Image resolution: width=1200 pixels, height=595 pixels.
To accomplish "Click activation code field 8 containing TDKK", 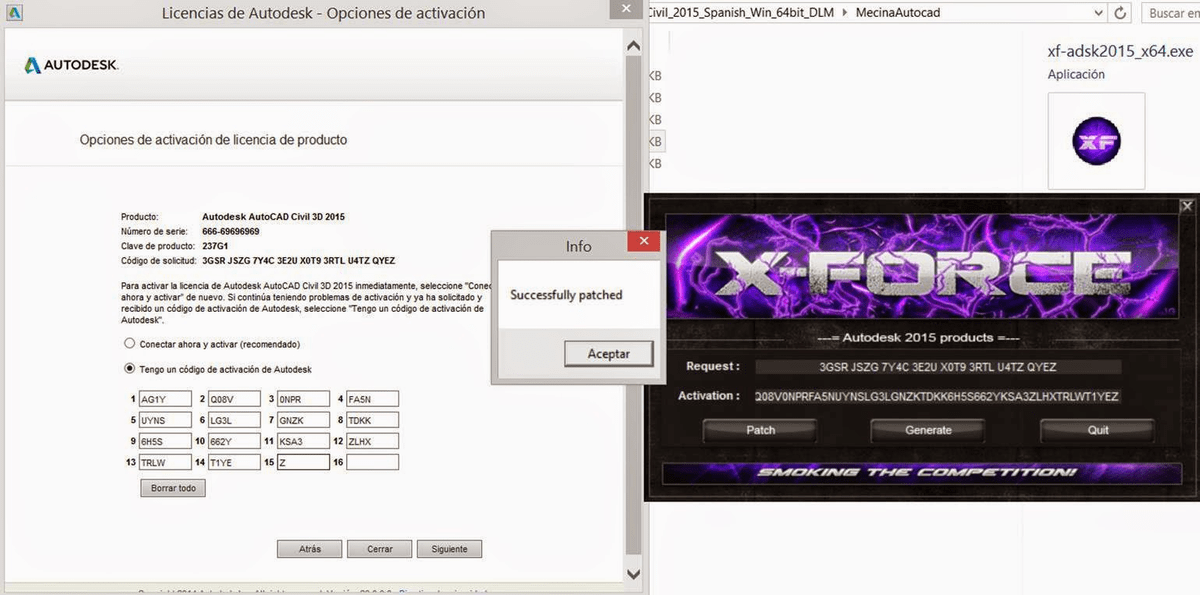I will pyautogui.click(x=372, y=420).
